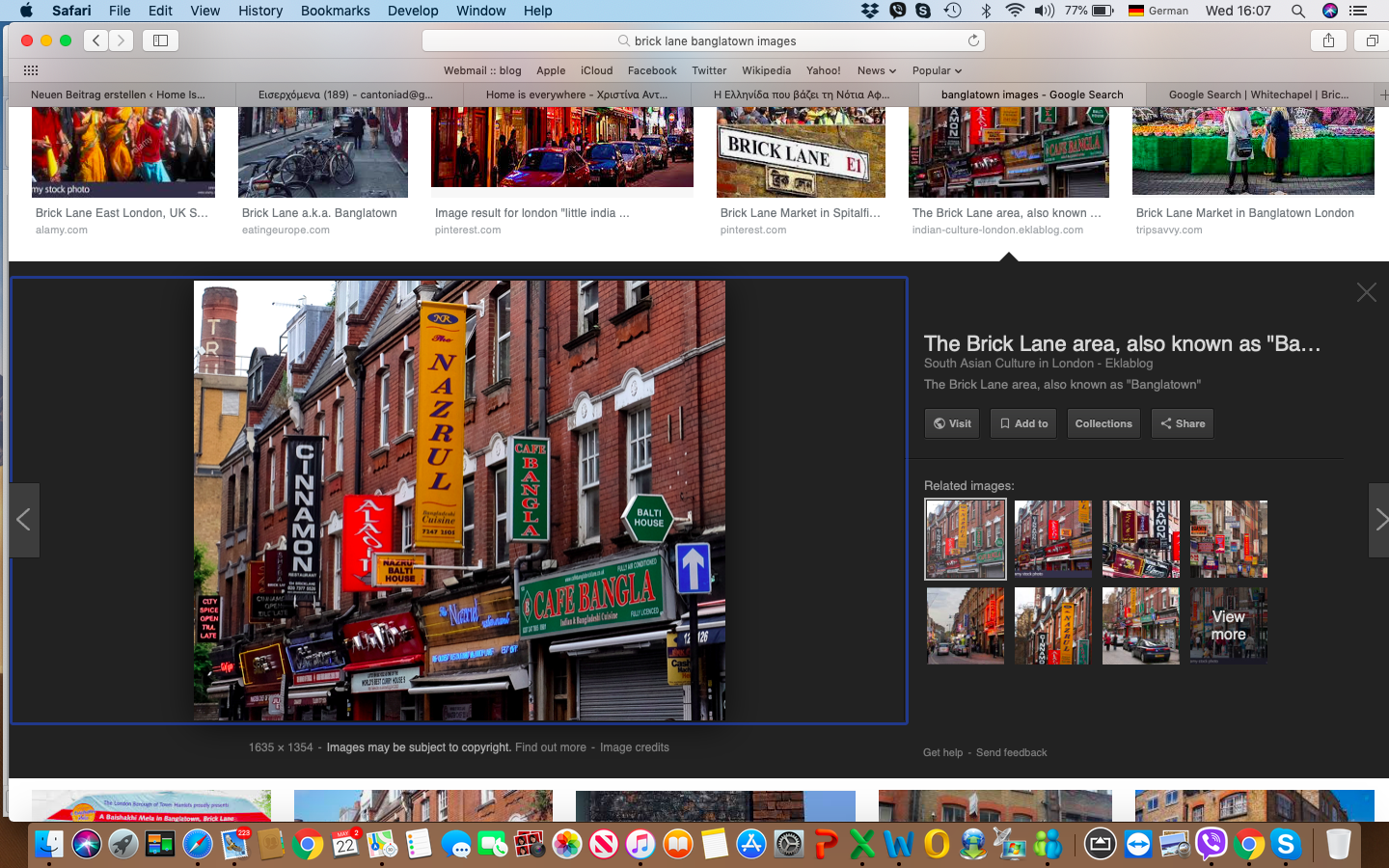Select Brick Lane E1 street sign thumbnail

tap(801, 151)
